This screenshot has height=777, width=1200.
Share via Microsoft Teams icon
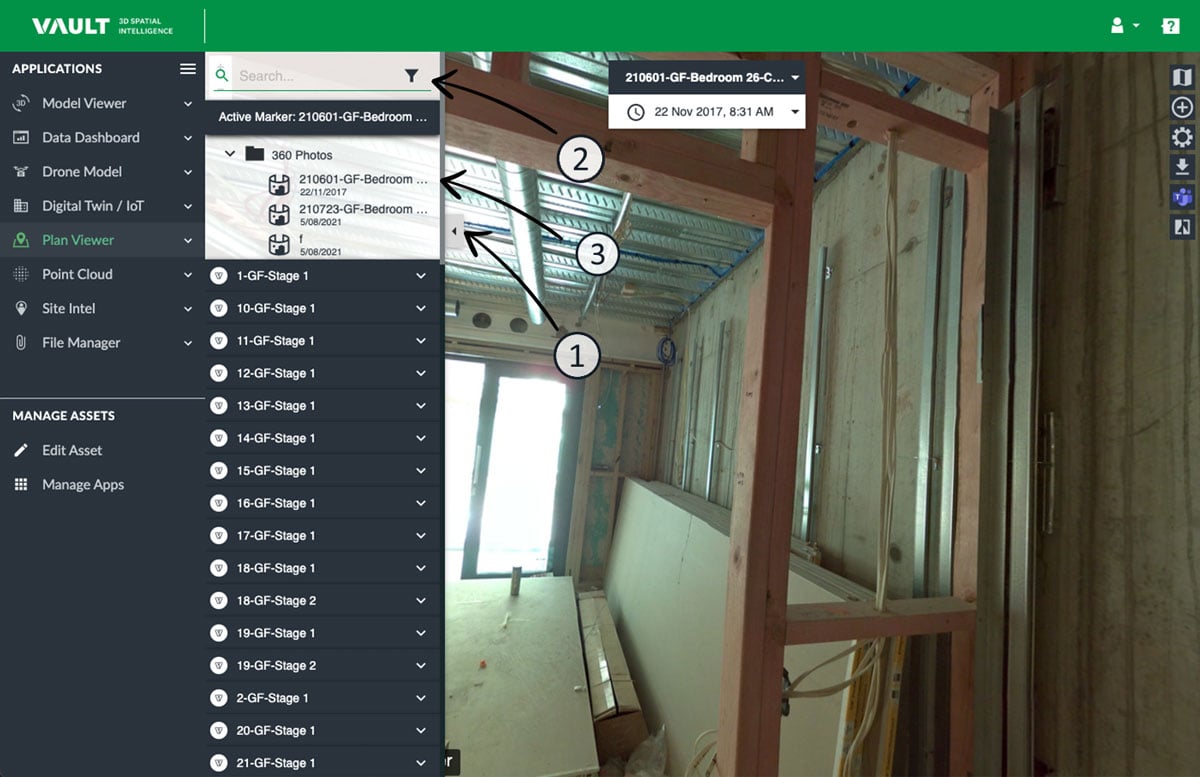pyautogui.click(x=1181, y=197)
